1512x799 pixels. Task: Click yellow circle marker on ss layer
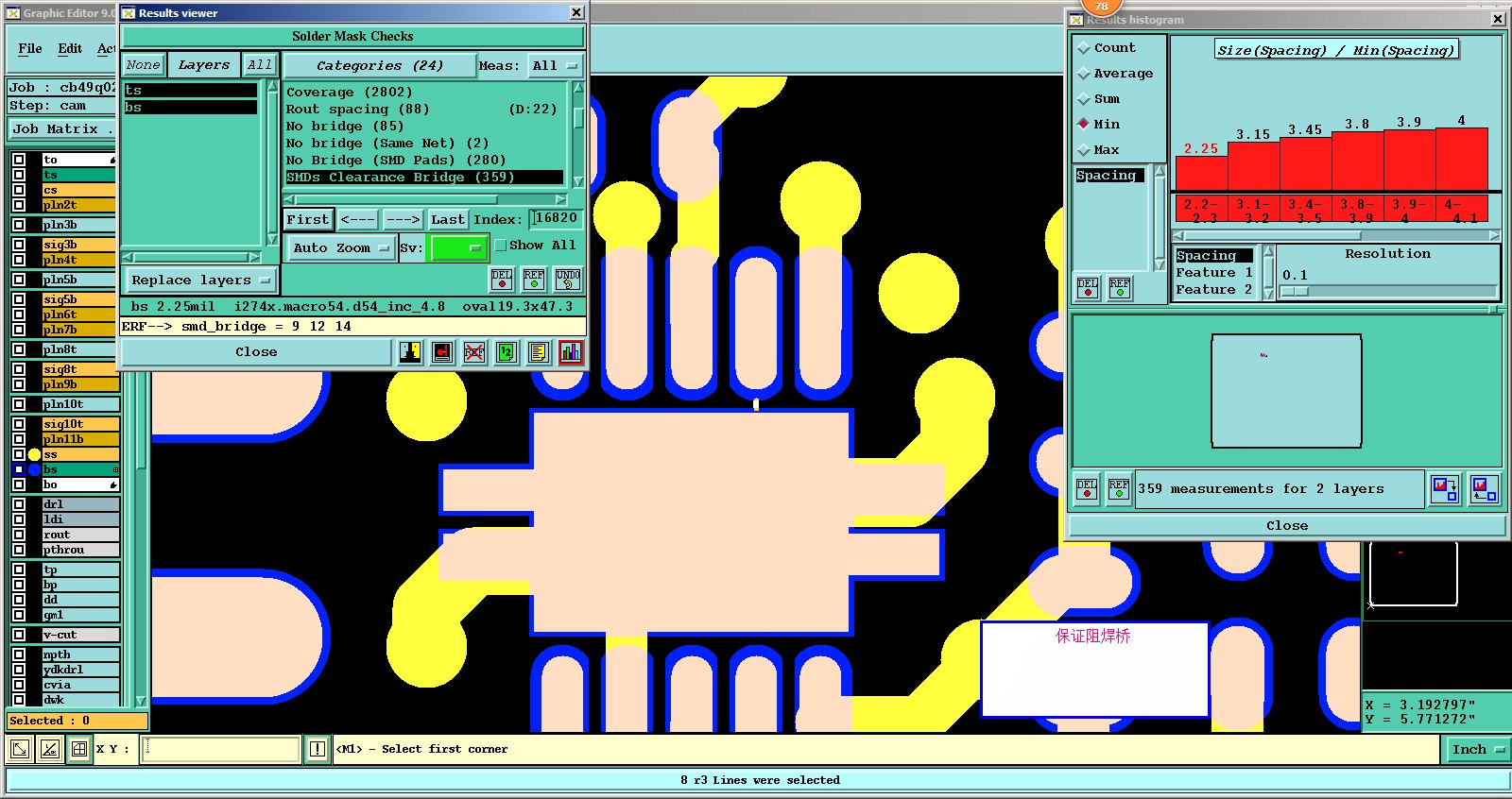34,454
